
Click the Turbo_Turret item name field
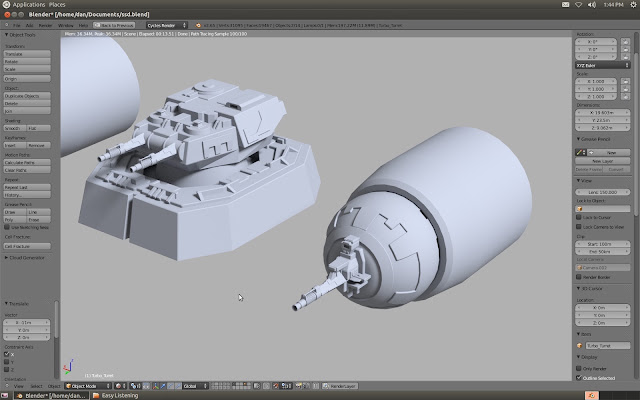[608, 346]
